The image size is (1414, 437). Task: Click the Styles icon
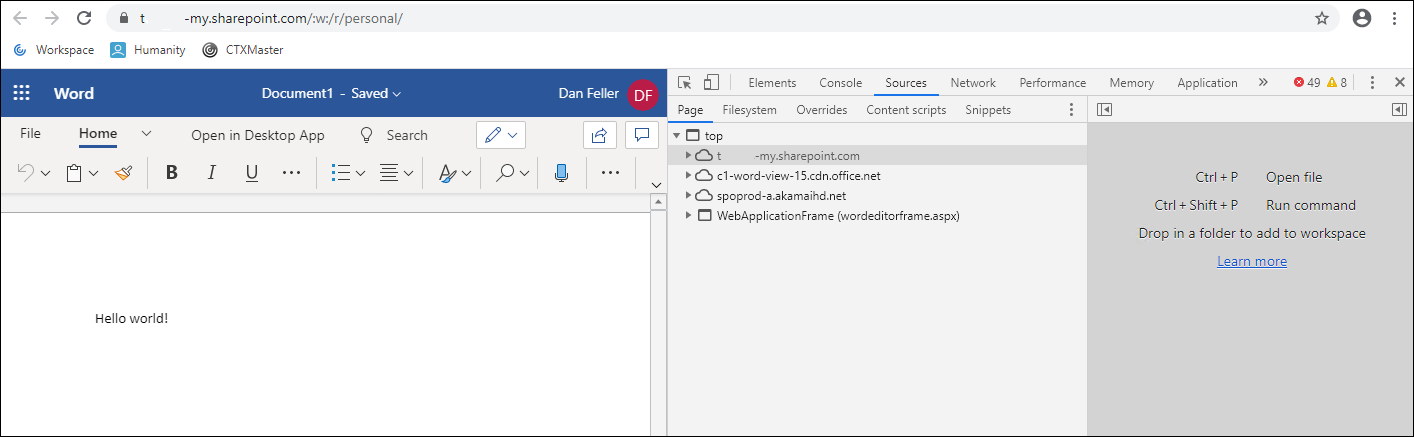tap(447, 173)
